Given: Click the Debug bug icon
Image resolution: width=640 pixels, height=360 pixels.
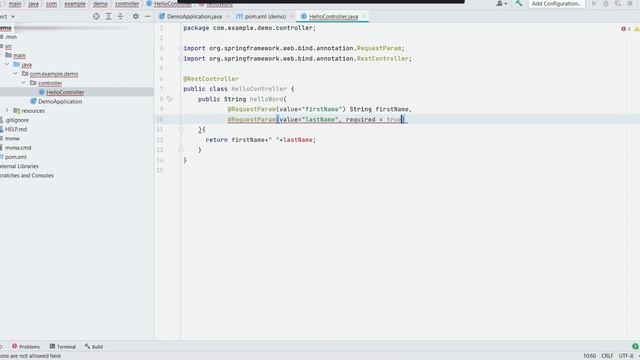Looking at the screenshot, I should pos(606,4).
